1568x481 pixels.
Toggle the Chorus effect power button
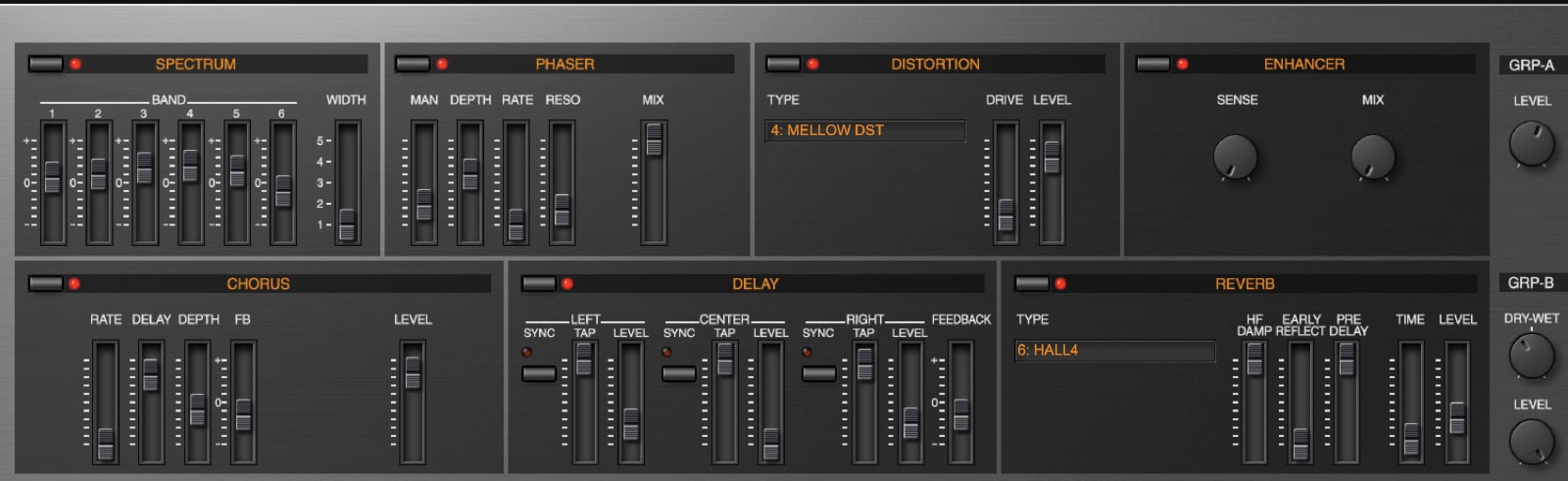[x=45, y=283]
